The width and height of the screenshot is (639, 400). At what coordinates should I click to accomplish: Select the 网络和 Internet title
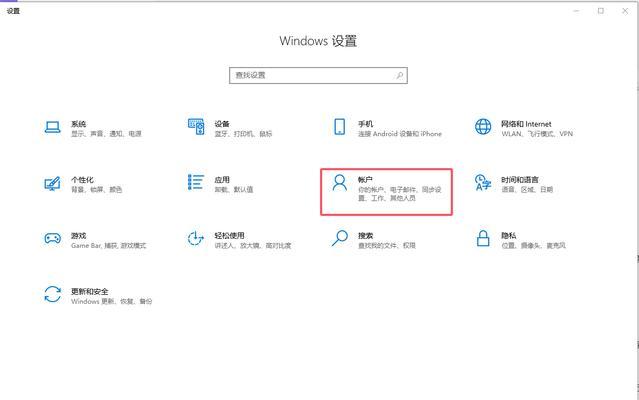coord(526,124)
